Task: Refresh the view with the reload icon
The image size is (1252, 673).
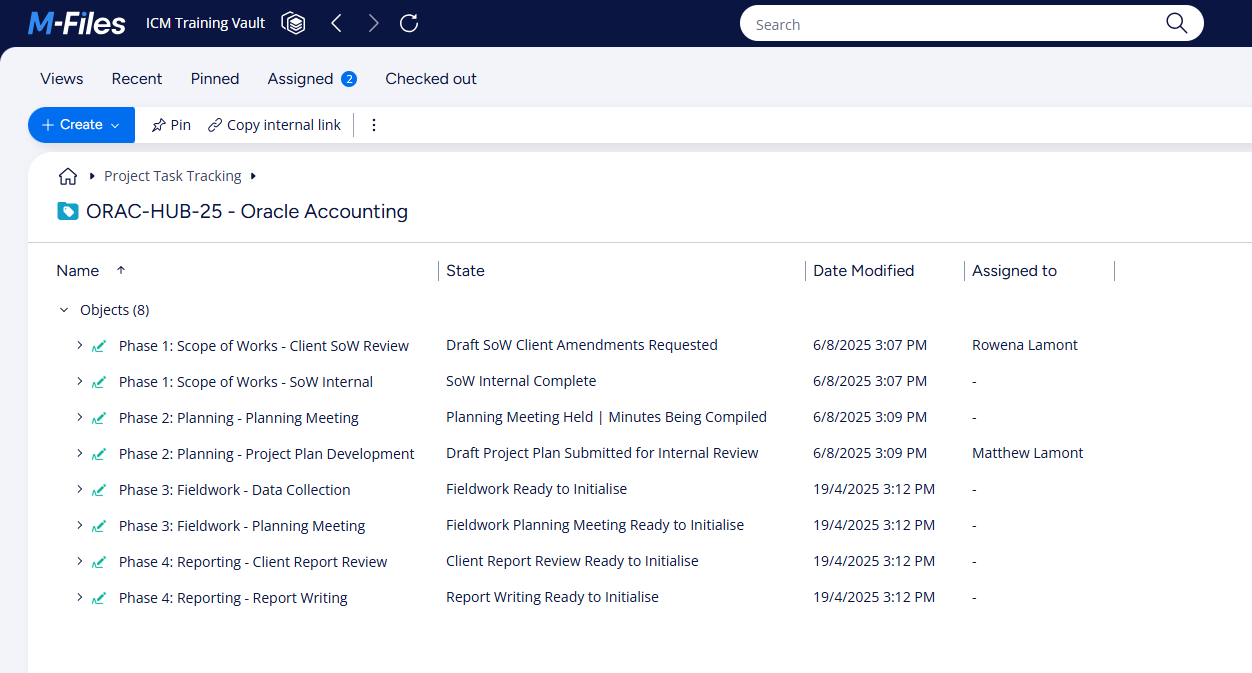Action: tap(409, 23)
